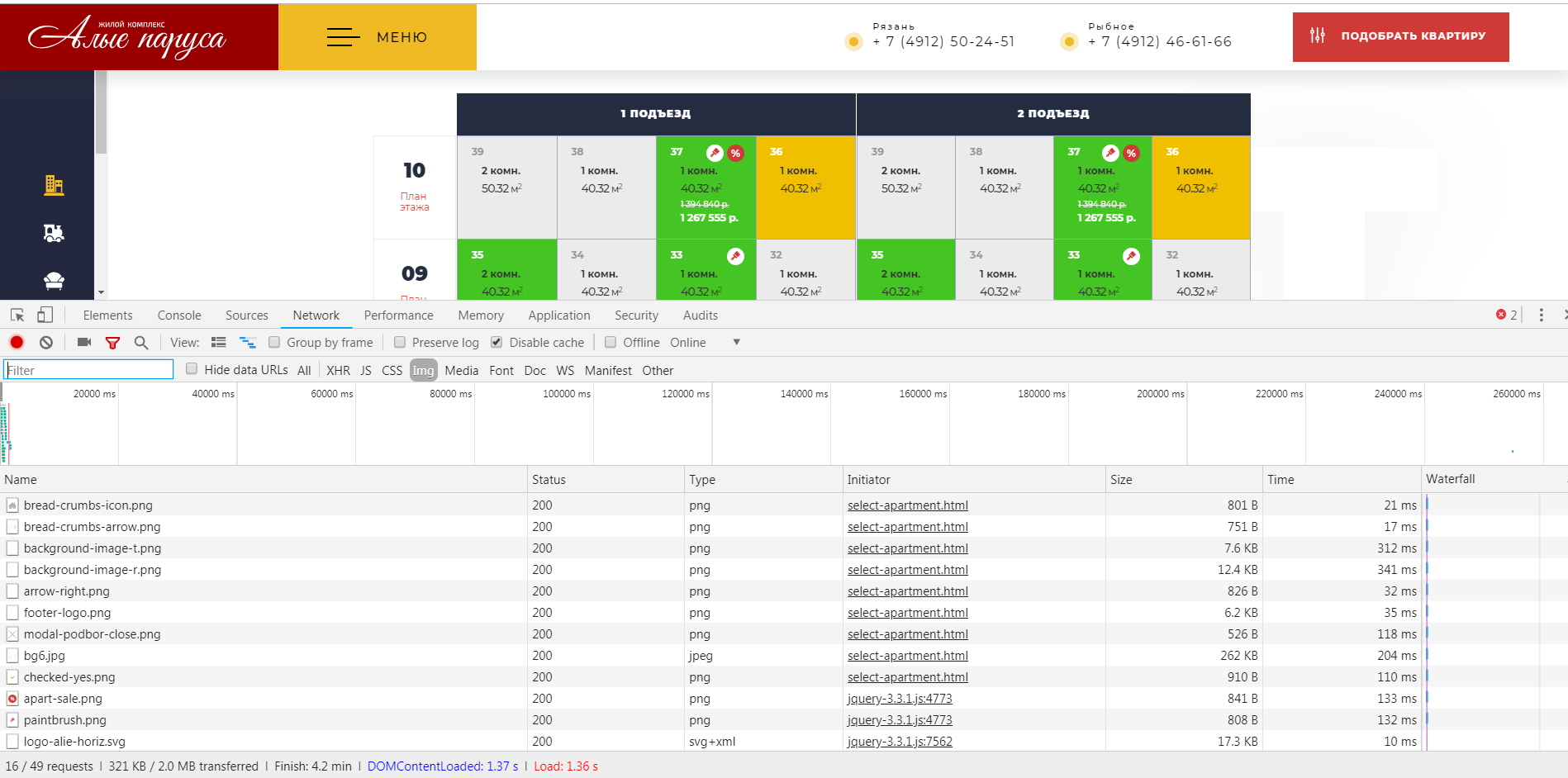The height and width of the screenshot is (778, 1568).
Task: Toggle the device toolbar icon
Action: (45, 315)
